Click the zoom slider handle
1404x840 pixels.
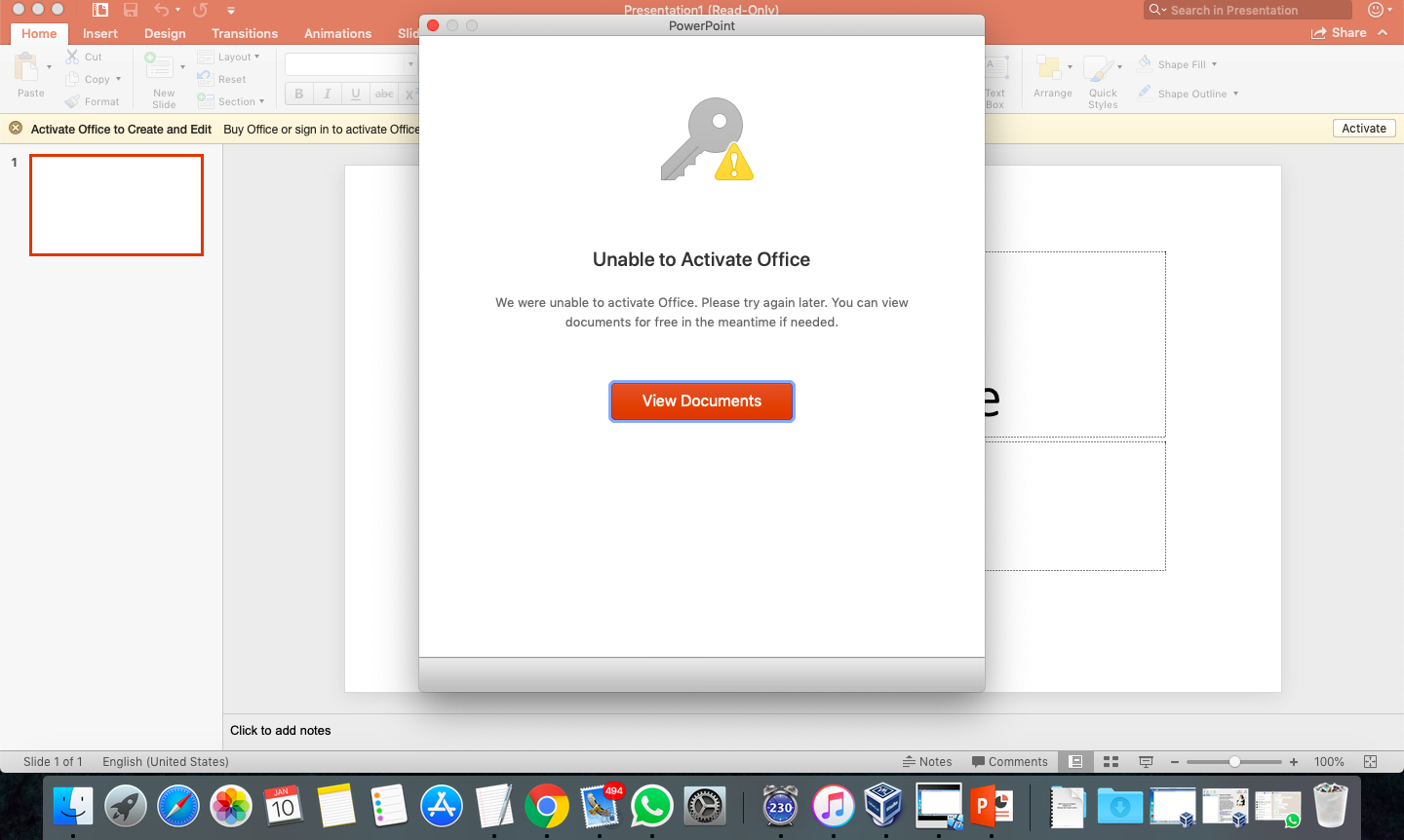(1234, 762)
